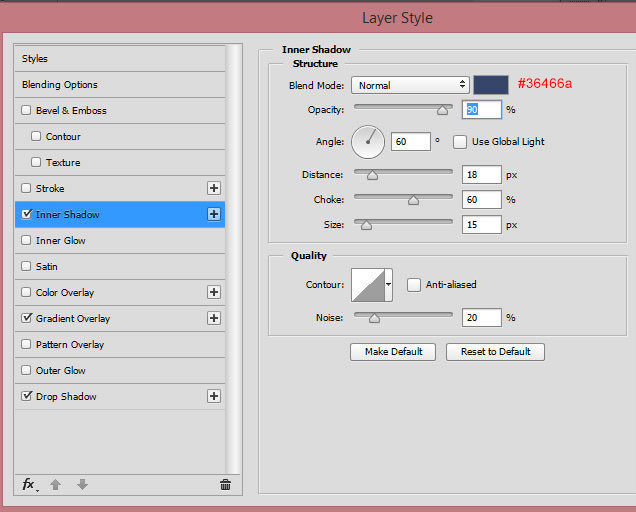
Task: Click the Distance value input field
Action: 481,175
